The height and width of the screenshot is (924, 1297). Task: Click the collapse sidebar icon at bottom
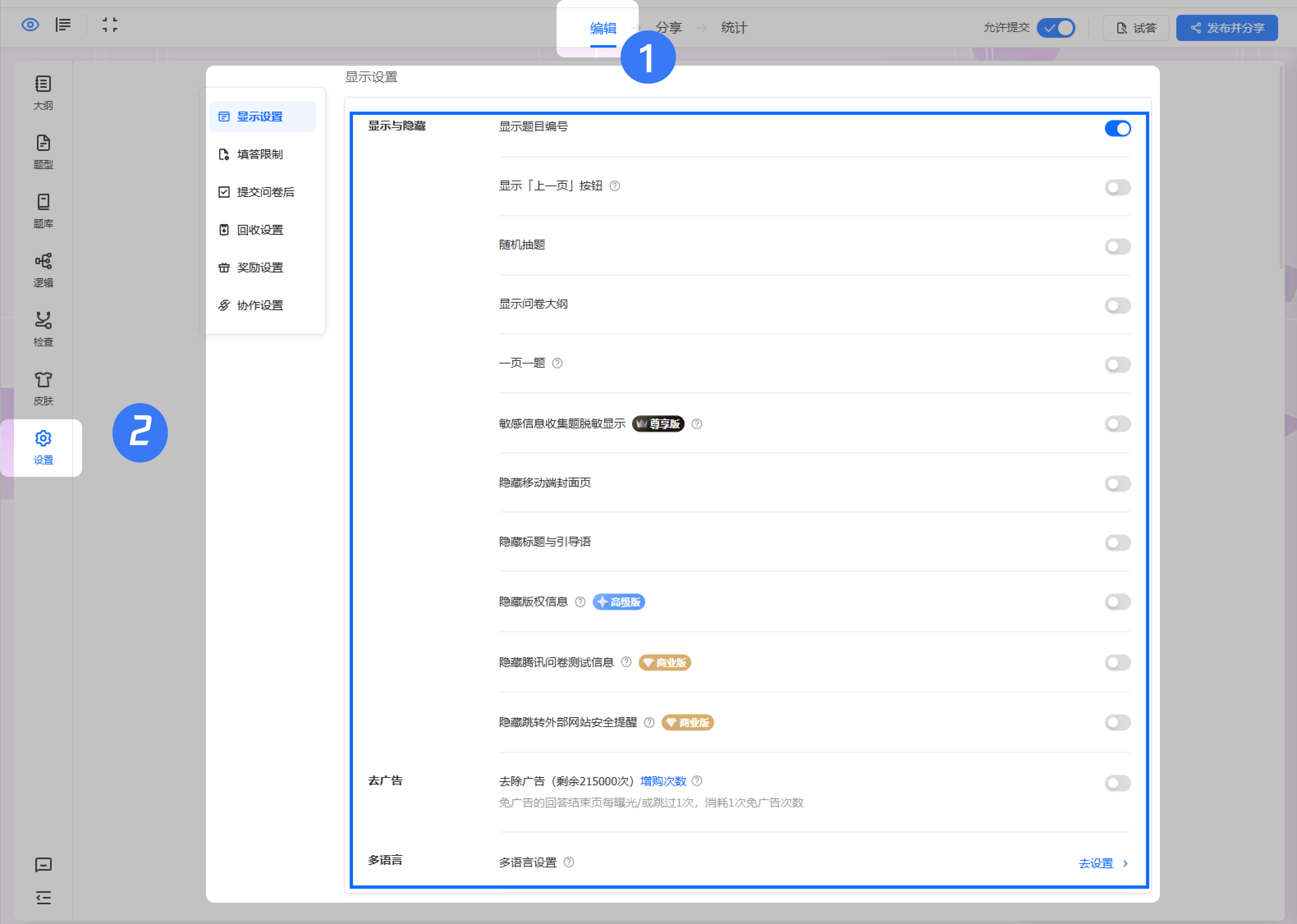43,898
